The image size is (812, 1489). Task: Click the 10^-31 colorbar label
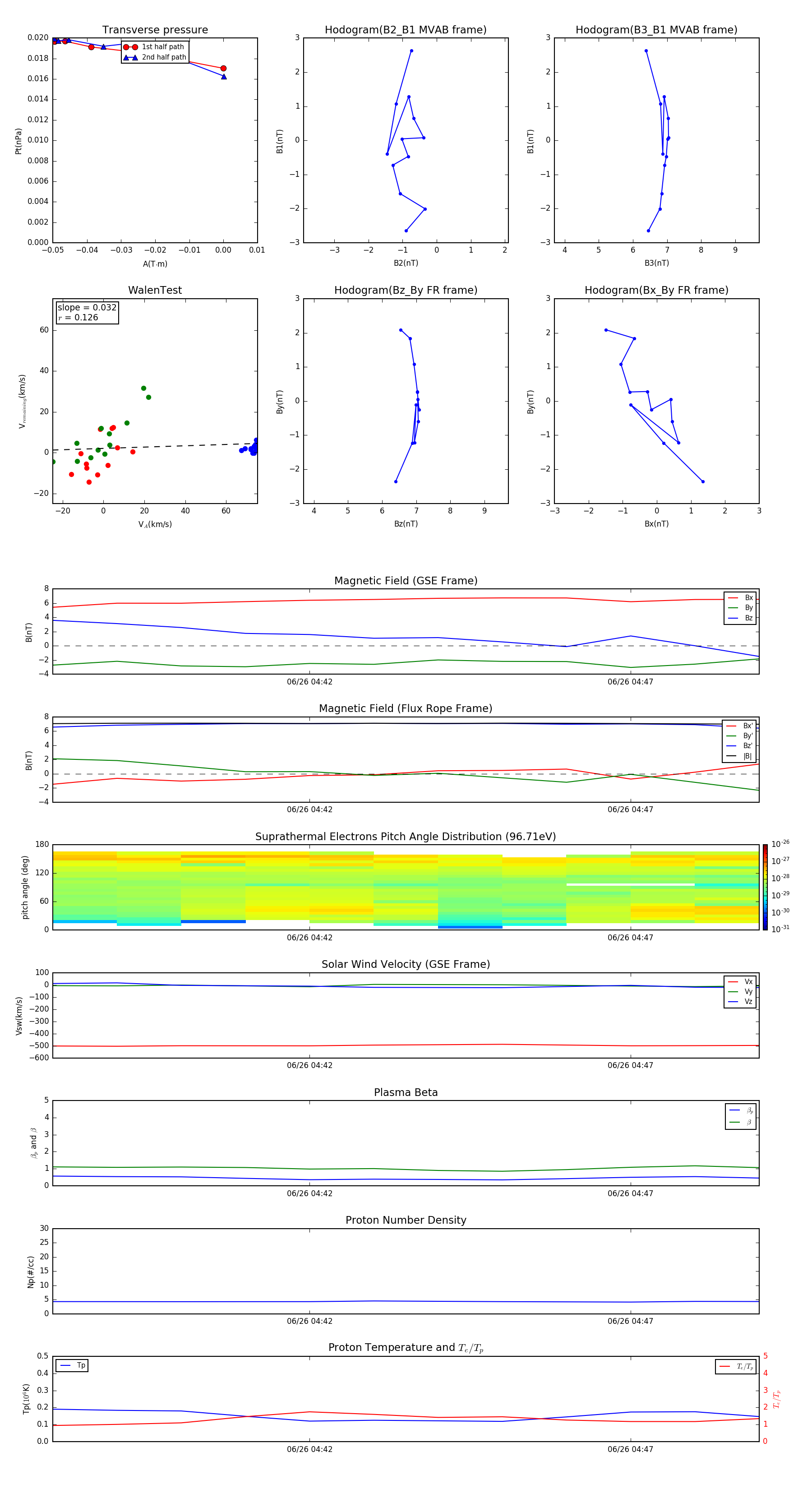[780, 929]
